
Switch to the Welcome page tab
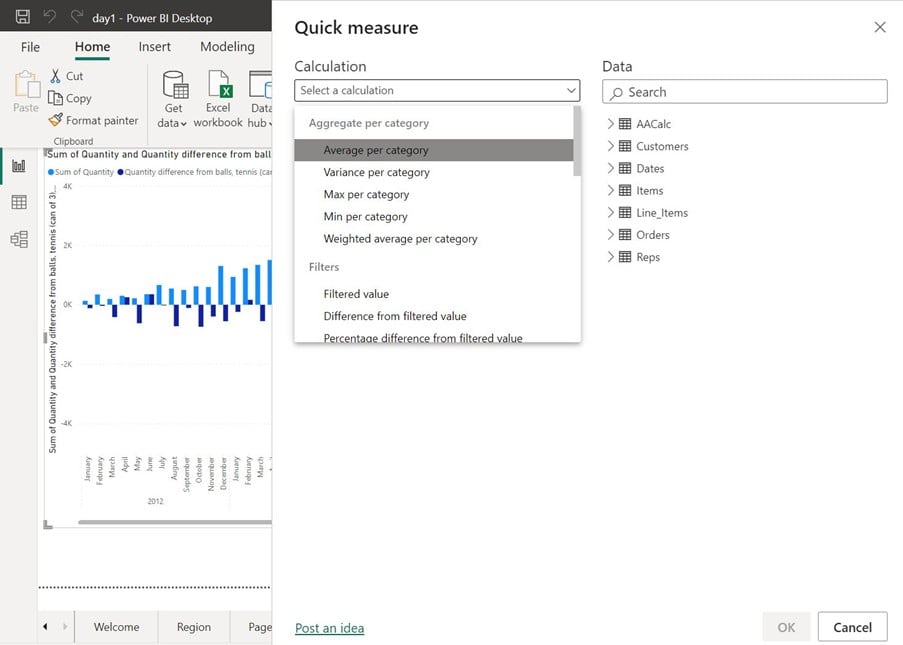point(116,627)
